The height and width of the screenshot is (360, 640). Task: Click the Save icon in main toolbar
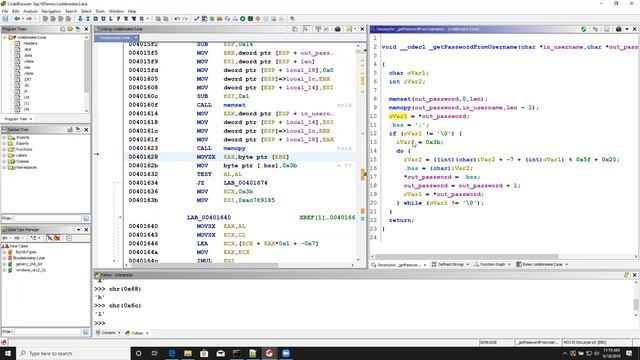coord(5,19)
